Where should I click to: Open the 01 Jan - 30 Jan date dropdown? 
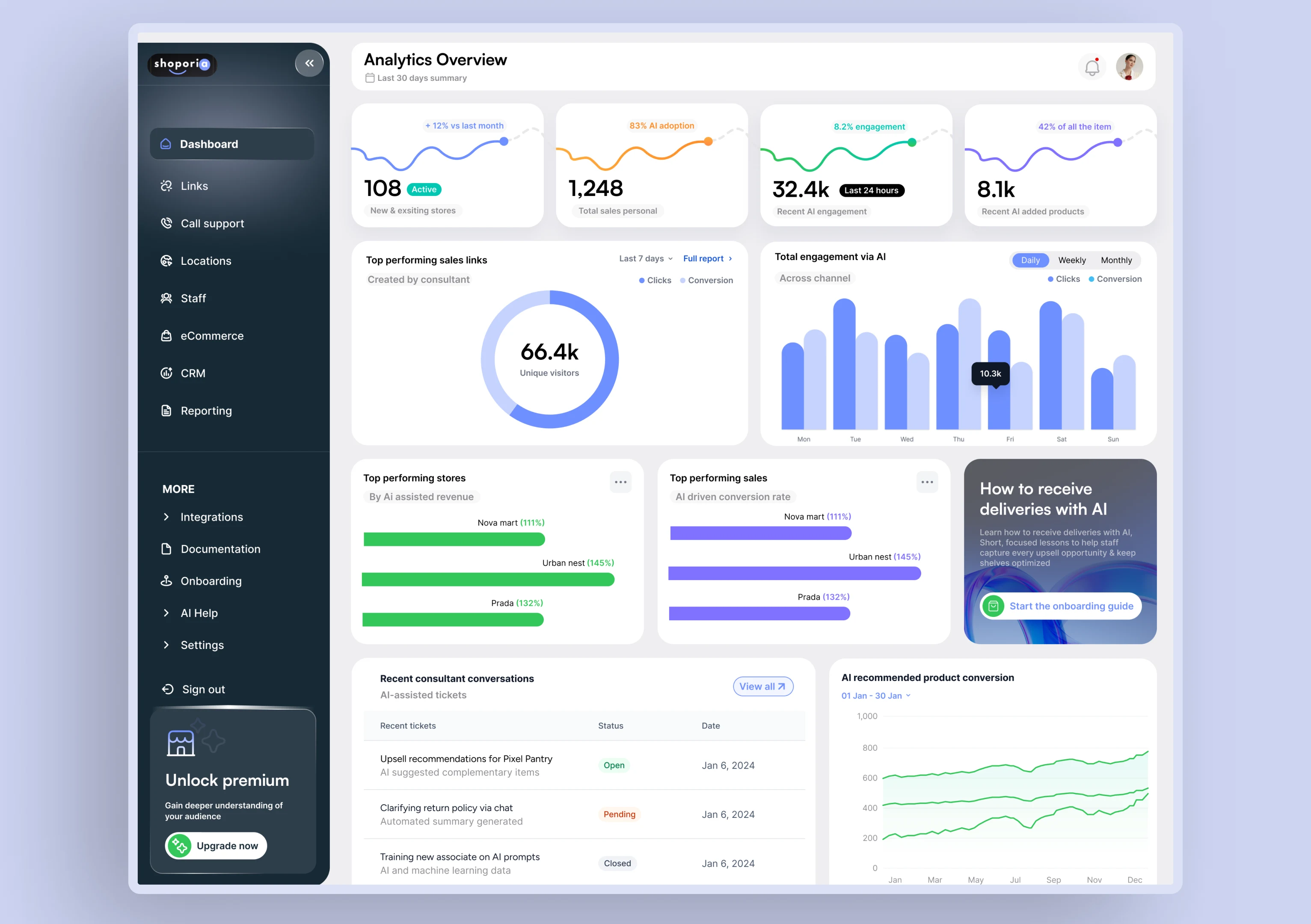point(875,696)
